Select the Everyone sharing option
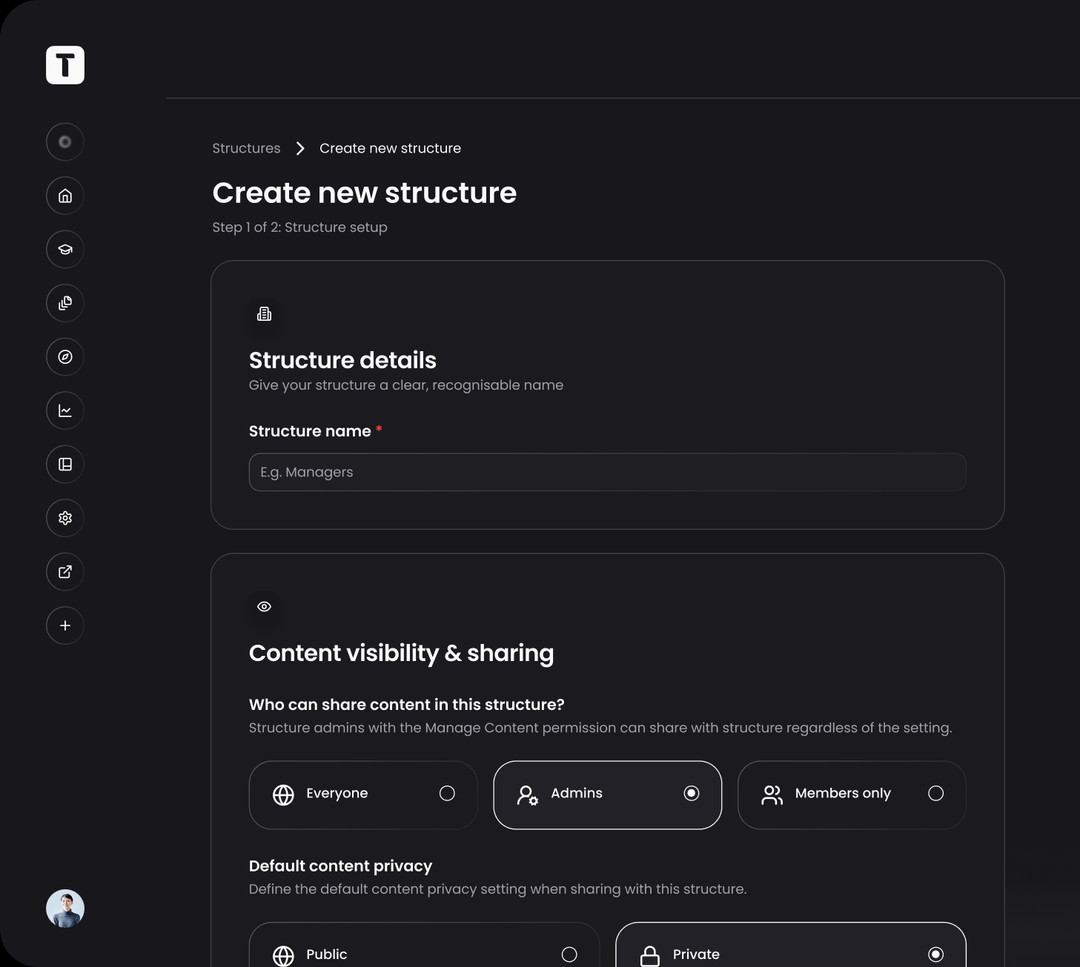 tap(363, 794)
